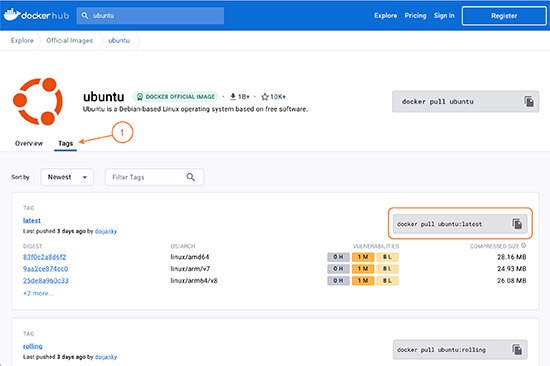Image resolution: width=550 pixels, height=366 pixels.
Task: Click the docker pull ubuntu:latest command text
Action: (440, 224)
